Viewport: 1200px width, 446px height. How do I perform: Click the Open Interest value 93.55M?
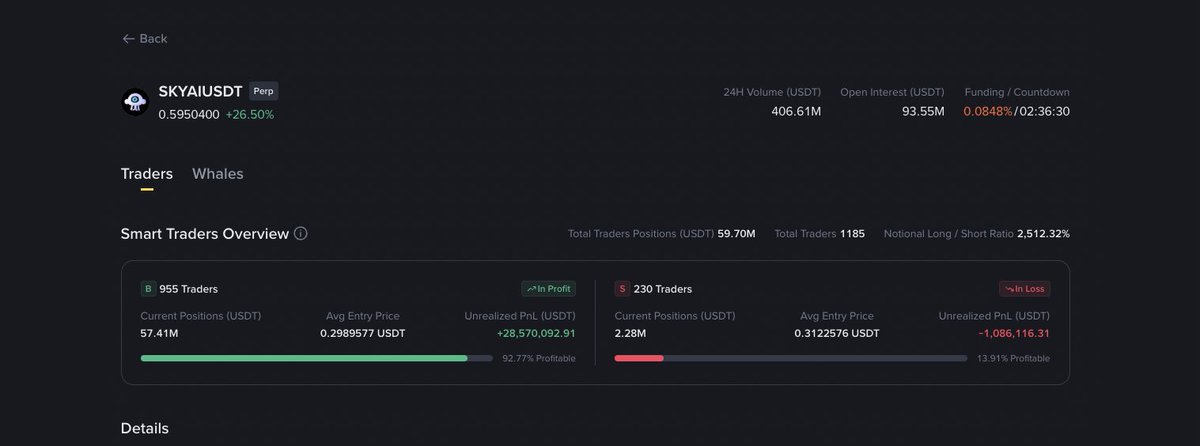coord(923,111)
